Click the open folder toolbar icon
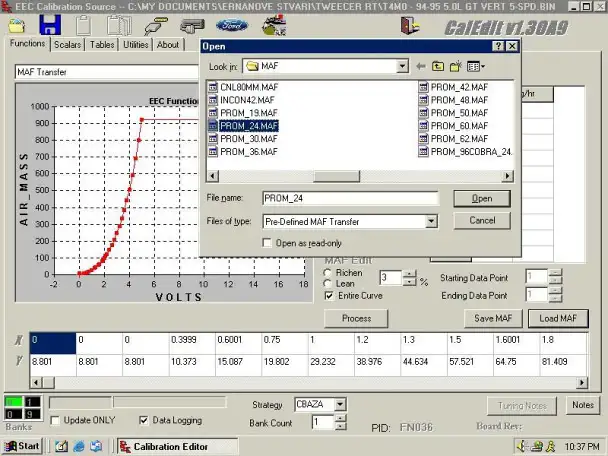The image size is (608, 456). coord(16,26)
